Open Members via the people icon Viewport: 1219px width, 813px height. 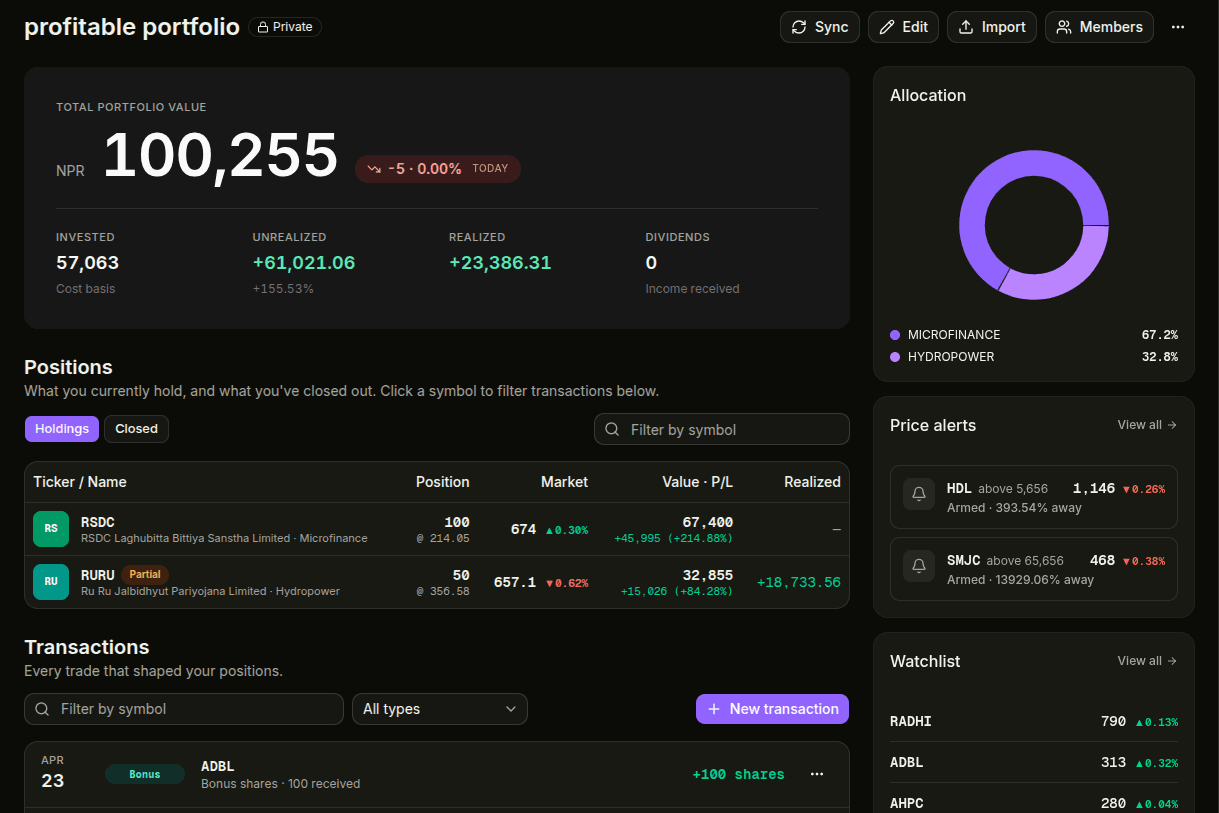[1064, 27]
